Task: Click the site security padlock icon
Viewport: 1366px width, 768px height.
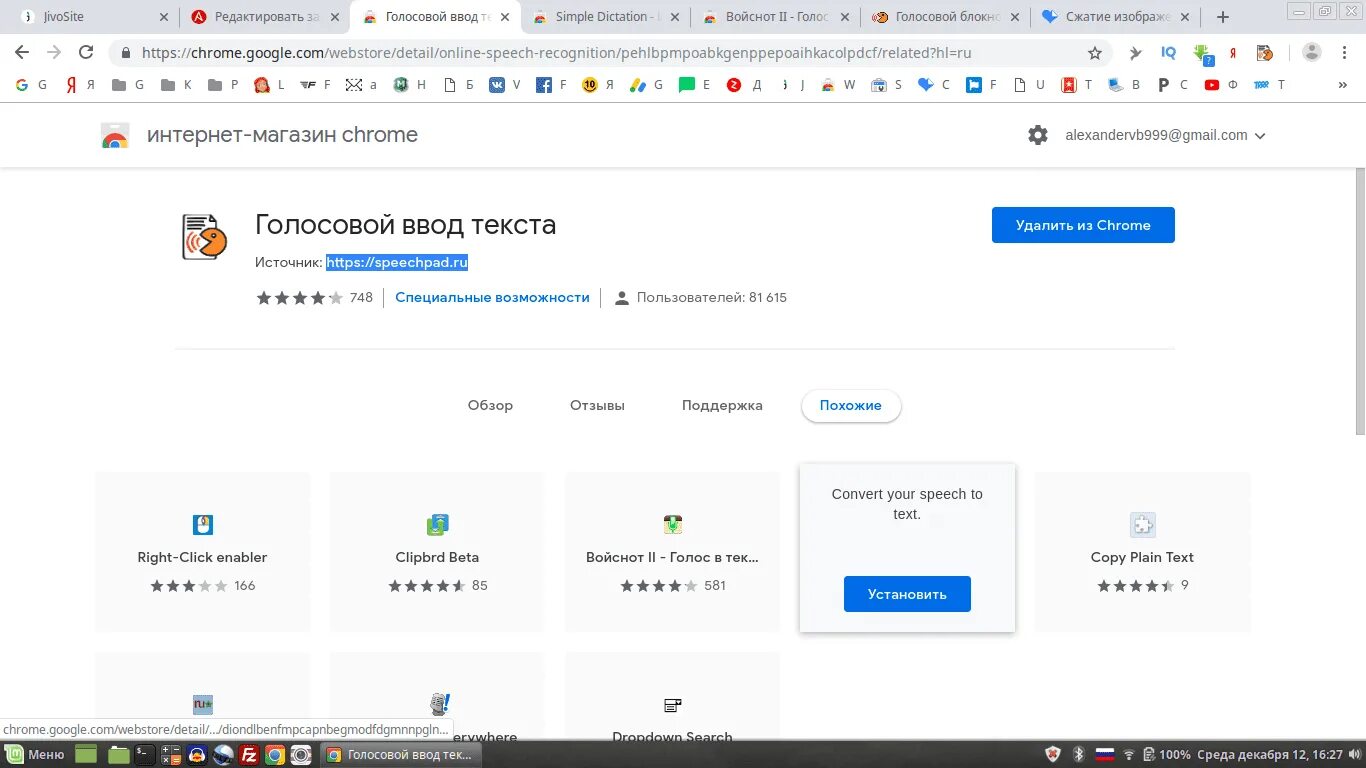Action: click(x=126, y=54)
